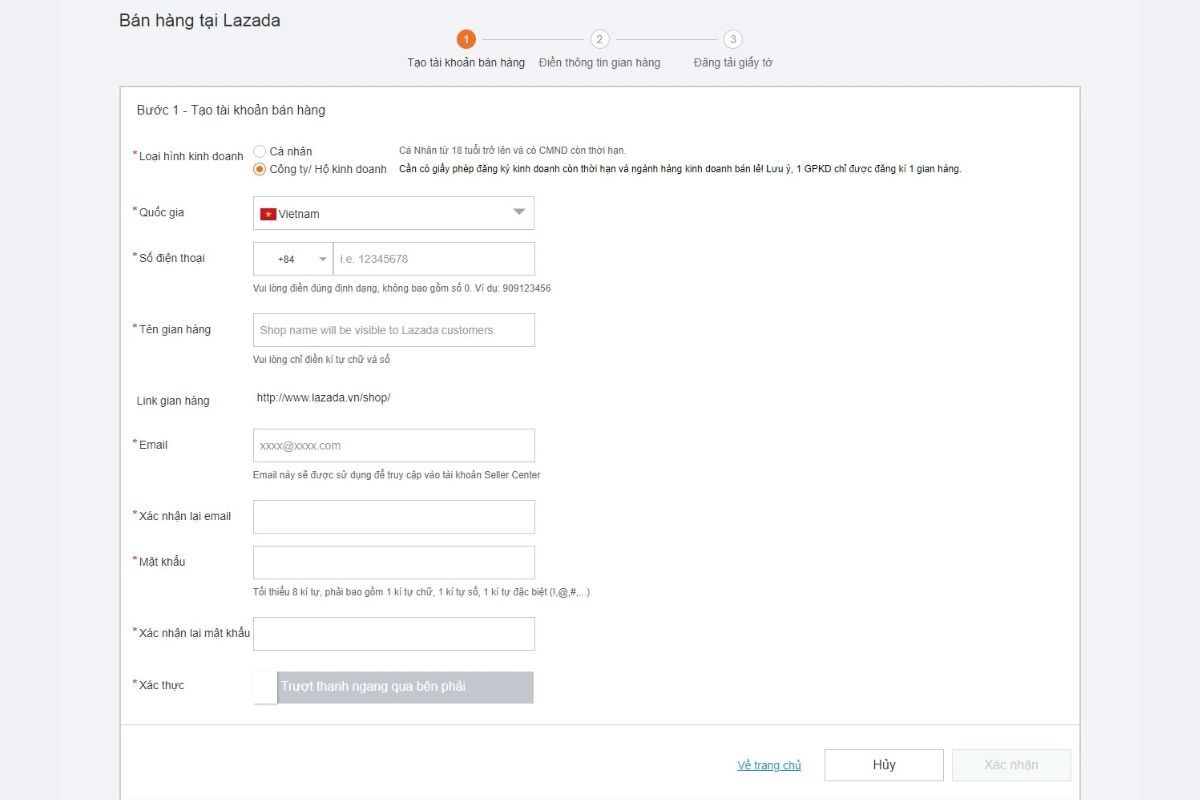Open the Quốc gia Vietnam dropdown
This screenshot has height=800, width=1200.
coord(394,213)
